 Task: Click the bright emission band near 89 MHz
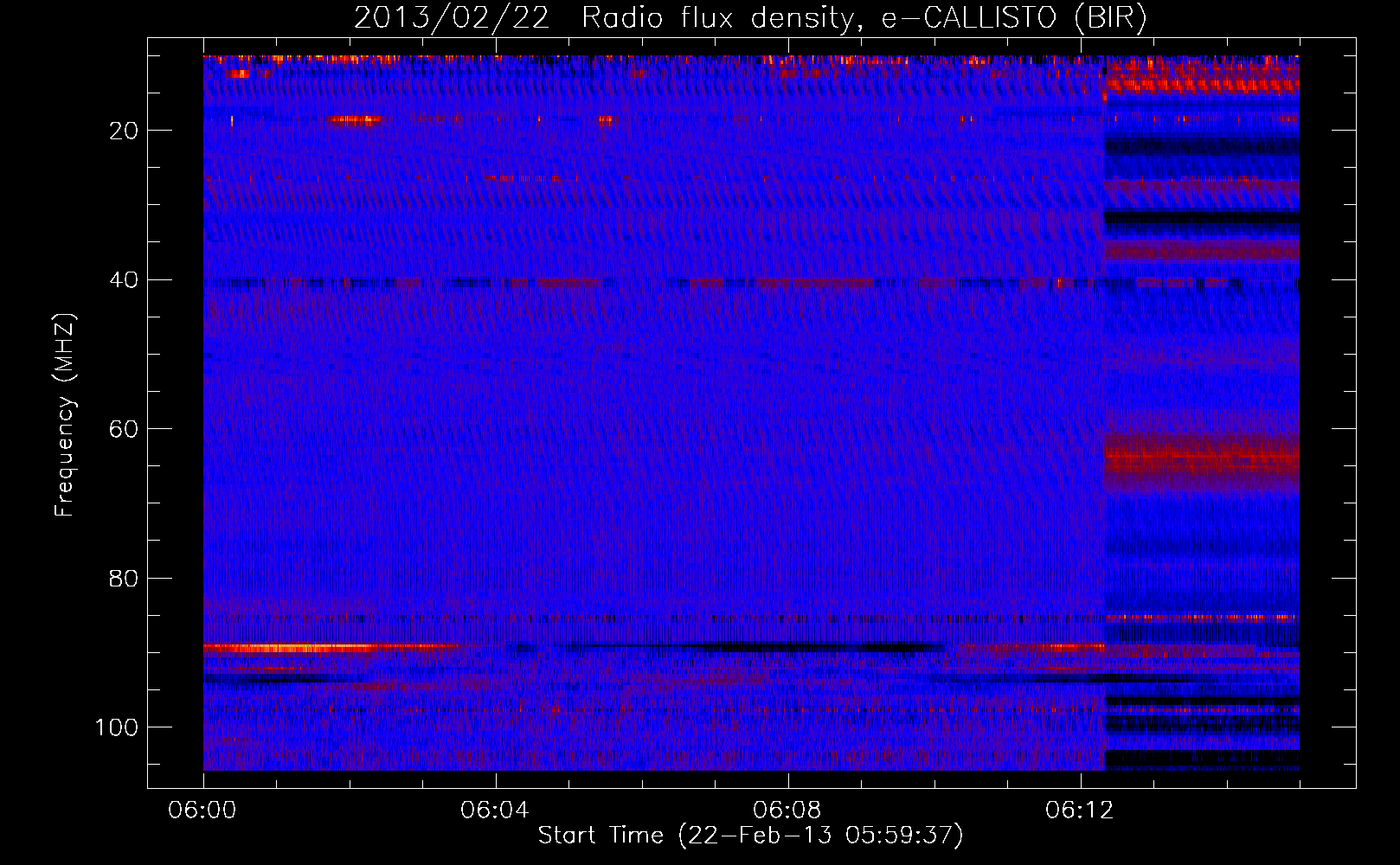329,647
